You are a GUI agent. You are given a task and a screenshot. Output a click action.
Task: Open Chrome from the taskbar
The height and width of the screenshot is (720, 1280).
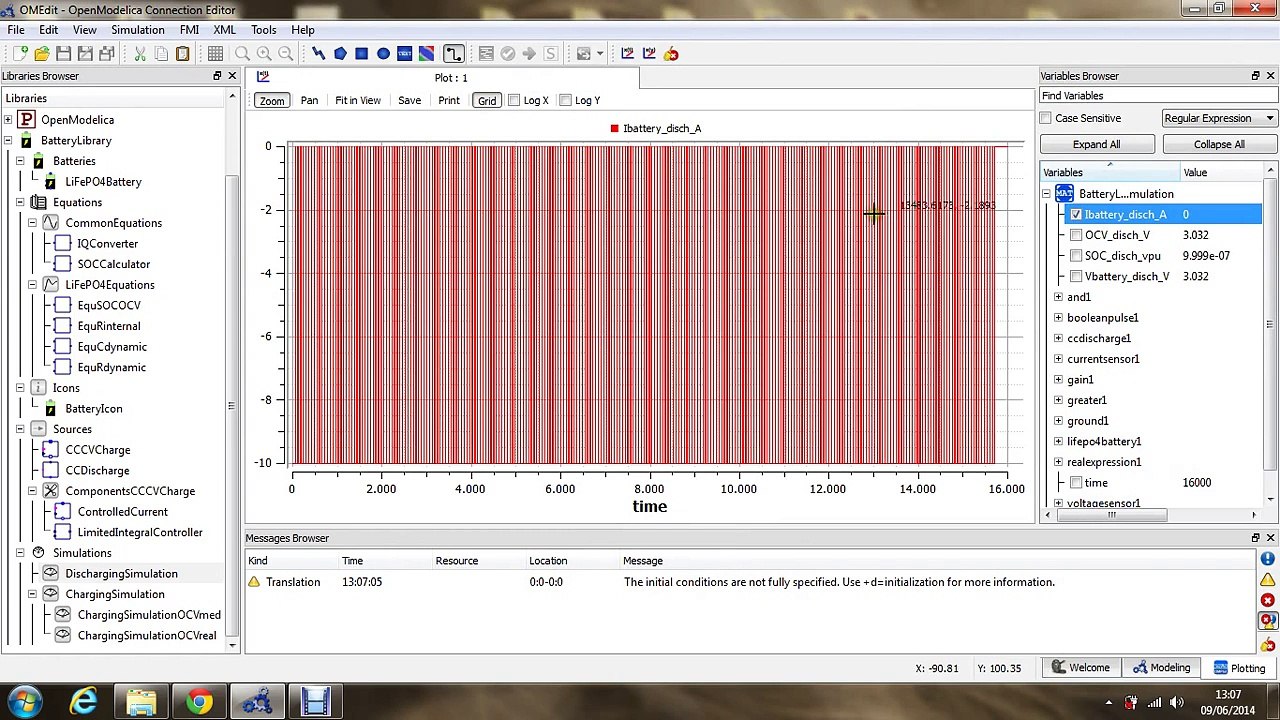200,703
